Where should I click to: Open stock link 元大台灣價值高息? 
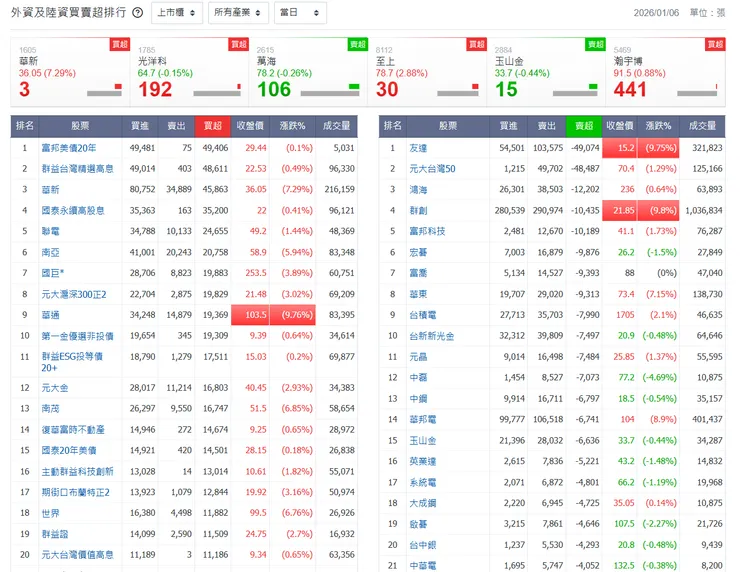77,555
